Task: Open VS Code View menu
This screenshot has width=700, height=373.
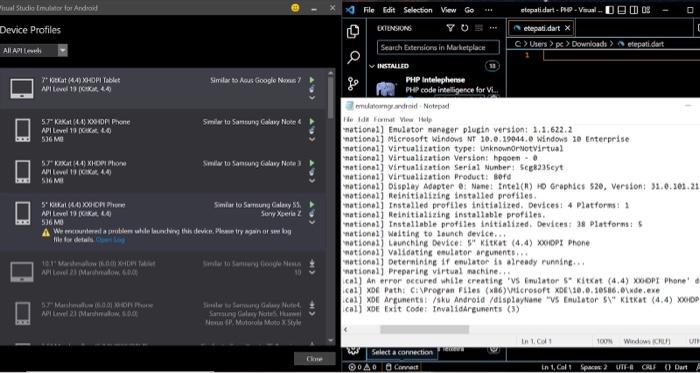Action: (x=448, y=10)
